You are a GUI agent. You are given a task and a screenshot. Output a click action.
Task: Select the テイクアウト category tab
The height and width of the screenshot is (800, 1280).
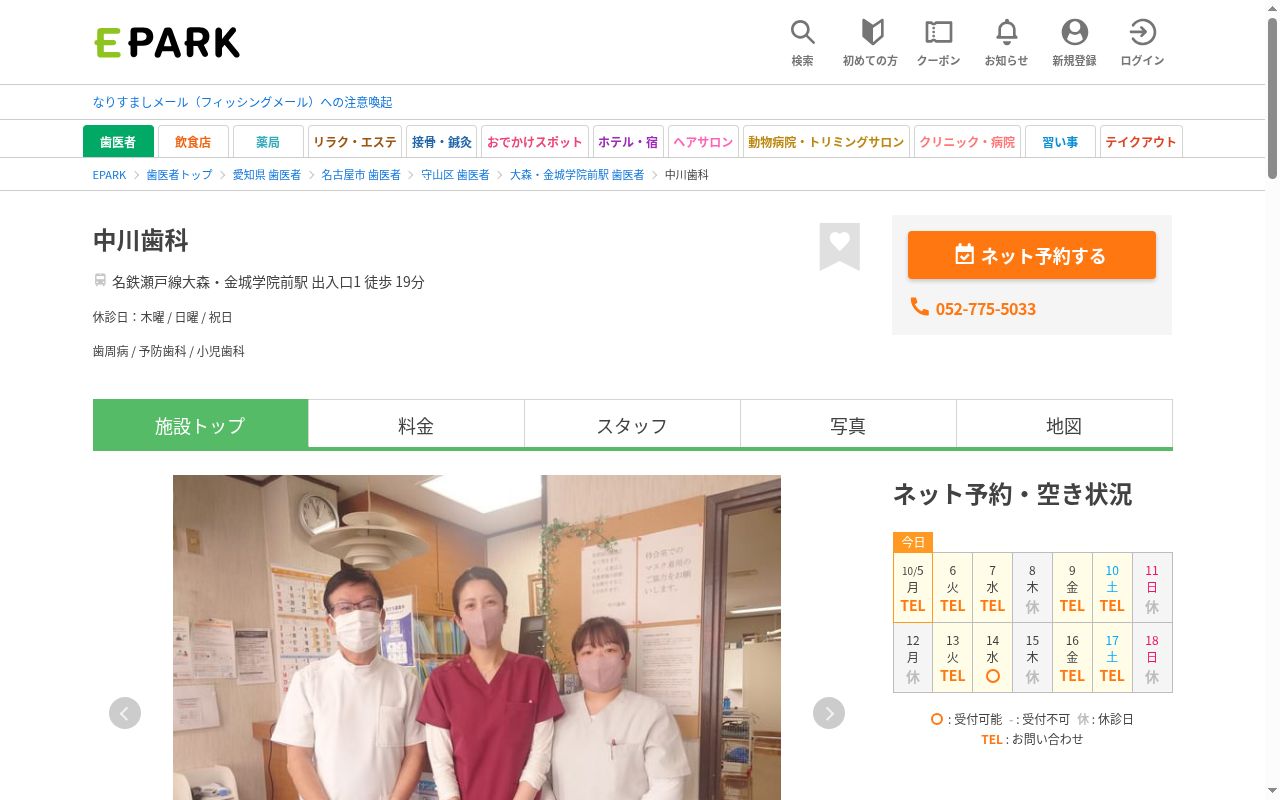tap(1141, 142)
